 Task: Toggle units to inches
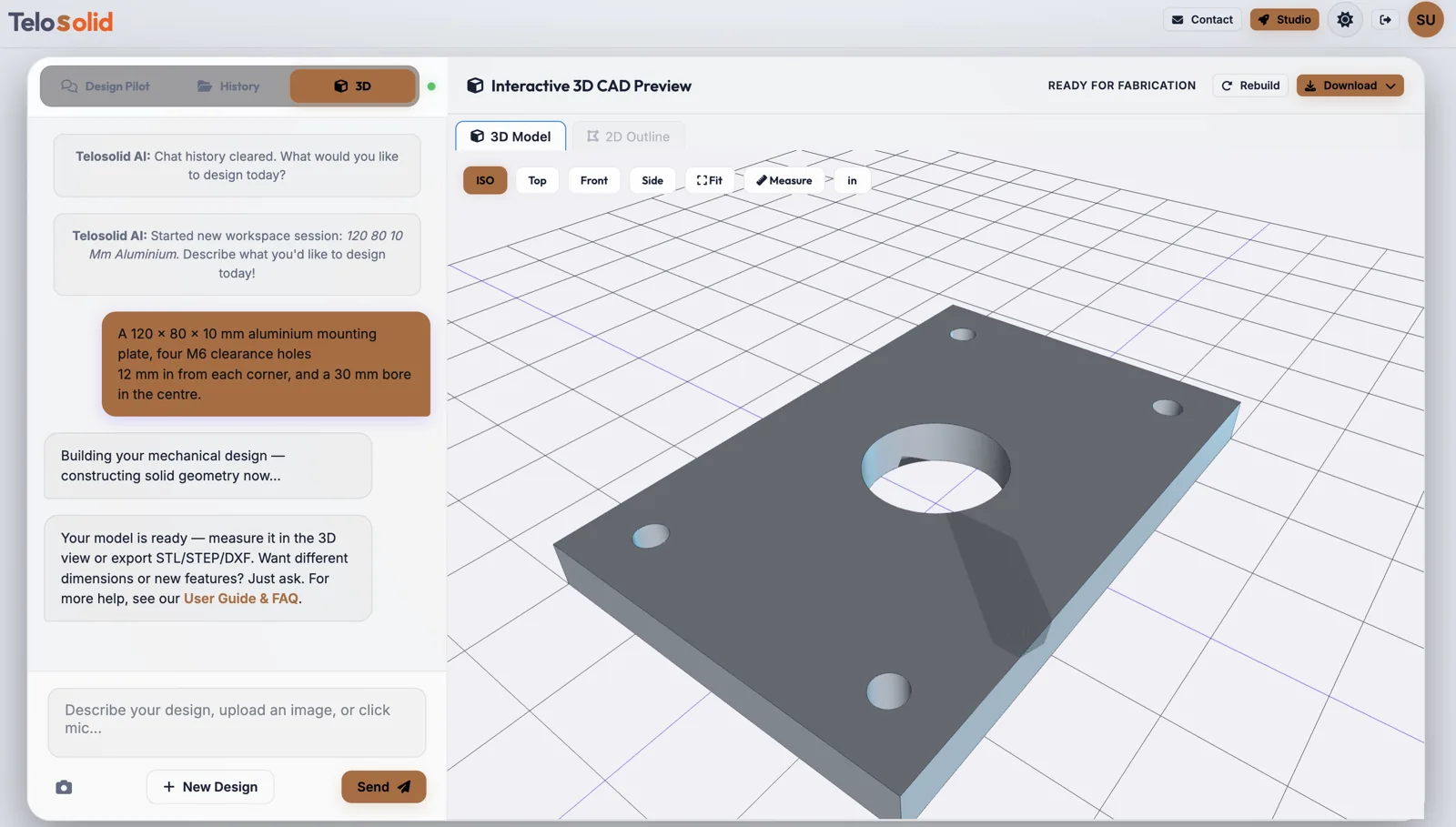pyautogui.click(x=852, y=180)
